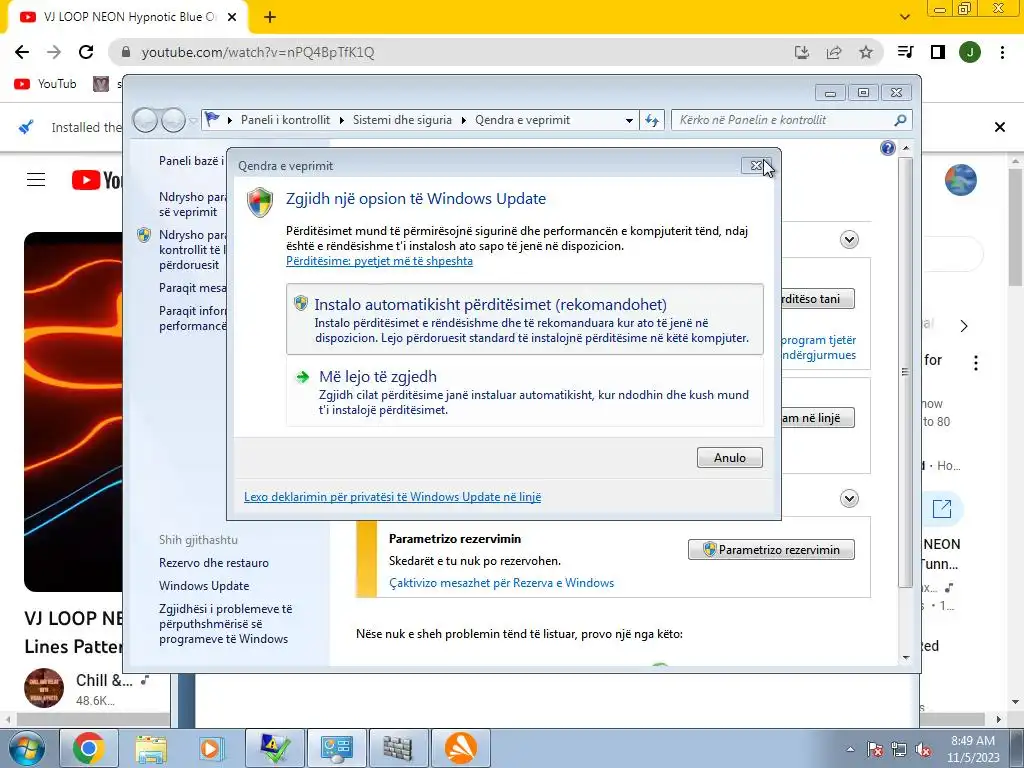Click the Control Panel help question-mark icon
1024x768 pixels.
click(888, 148)
